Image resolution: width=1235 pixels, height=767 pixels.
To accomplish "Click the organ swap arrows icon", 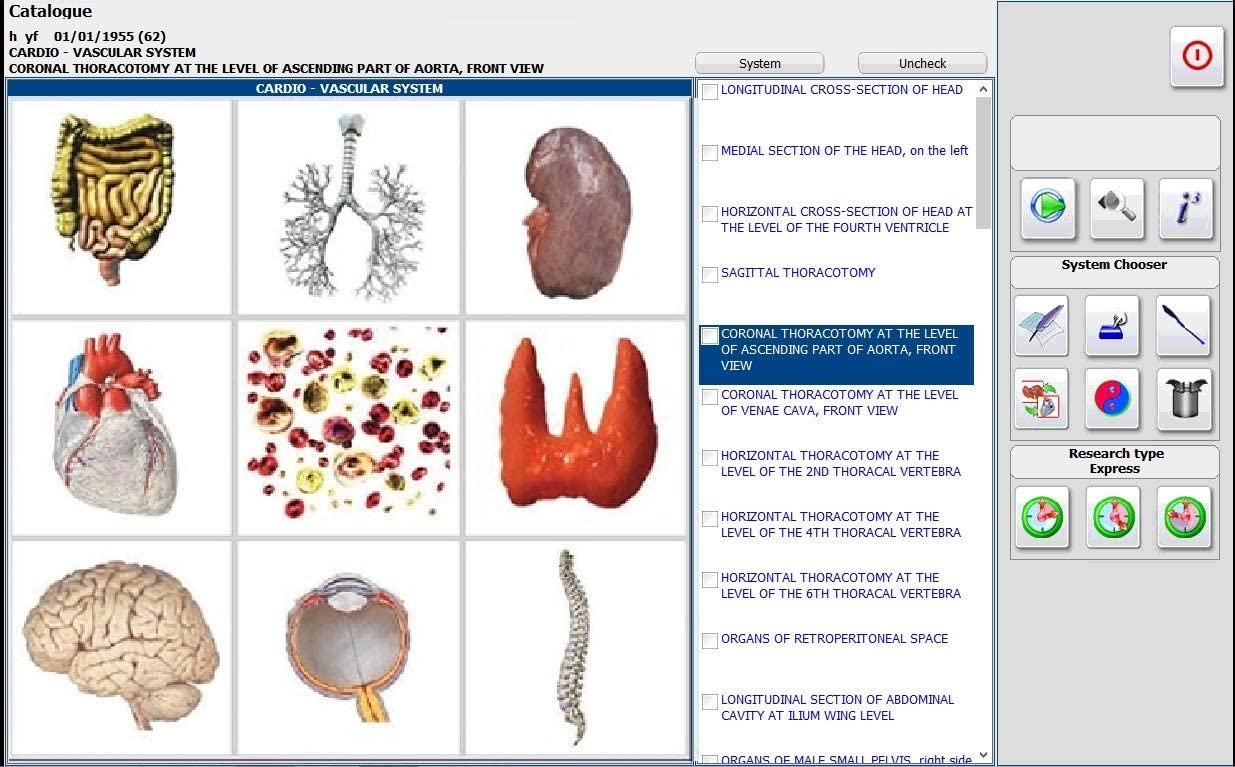I will coord(1041,398).
